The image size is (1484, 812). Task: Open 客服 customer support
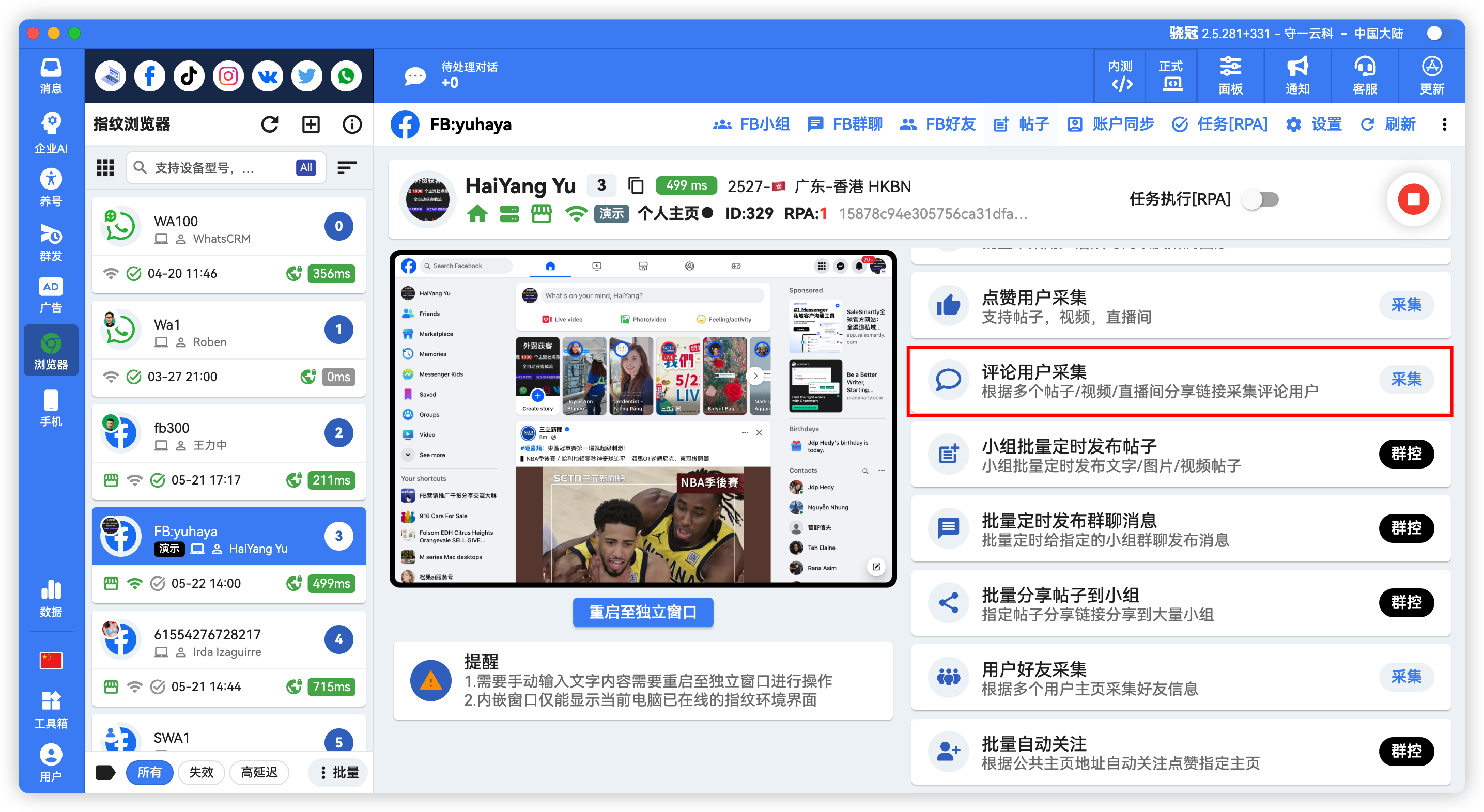(1364, 75)
